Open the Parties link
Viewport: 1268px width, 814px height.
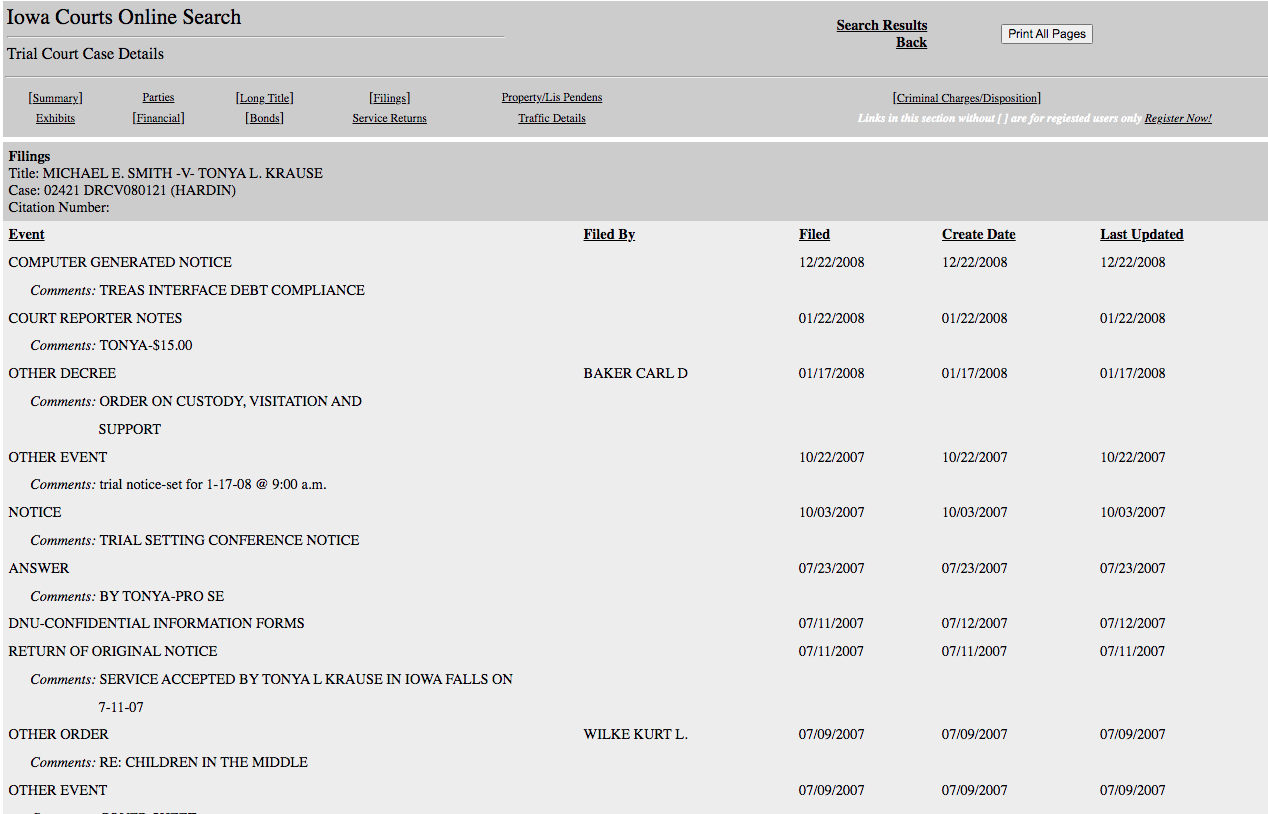[x=158, y=97]
